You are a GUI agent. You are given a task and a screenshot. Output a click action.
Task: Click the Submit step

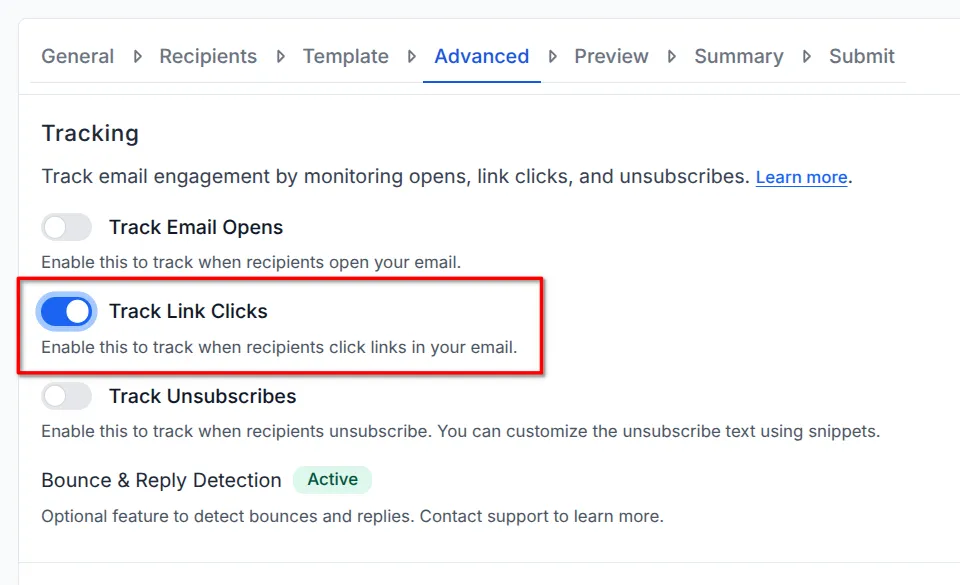pyautogui.click(x=861, y=57)
